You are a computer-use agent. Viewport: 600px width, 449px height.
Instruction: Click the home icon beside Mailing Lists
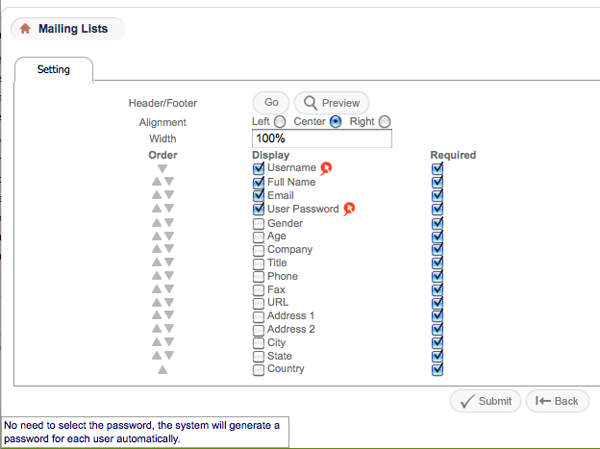coord(25,29)
